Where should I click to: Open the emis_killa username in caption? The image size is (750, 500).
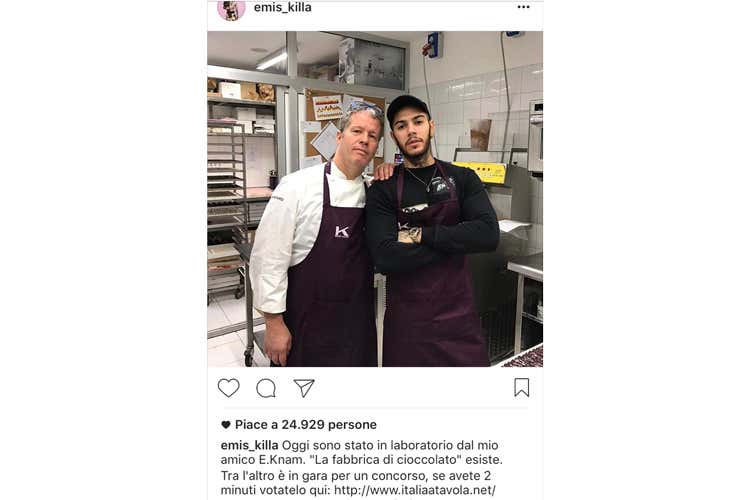(x=249, y=445)
